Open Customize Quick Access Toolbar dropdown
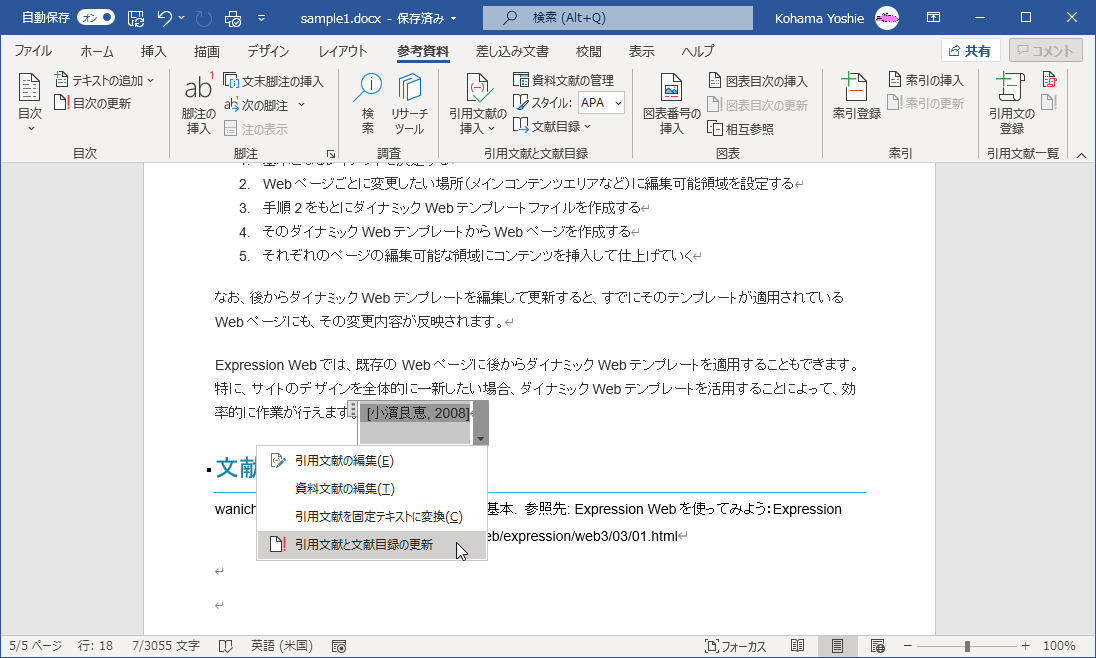The image size is (1096, 658). coord(261,18)
